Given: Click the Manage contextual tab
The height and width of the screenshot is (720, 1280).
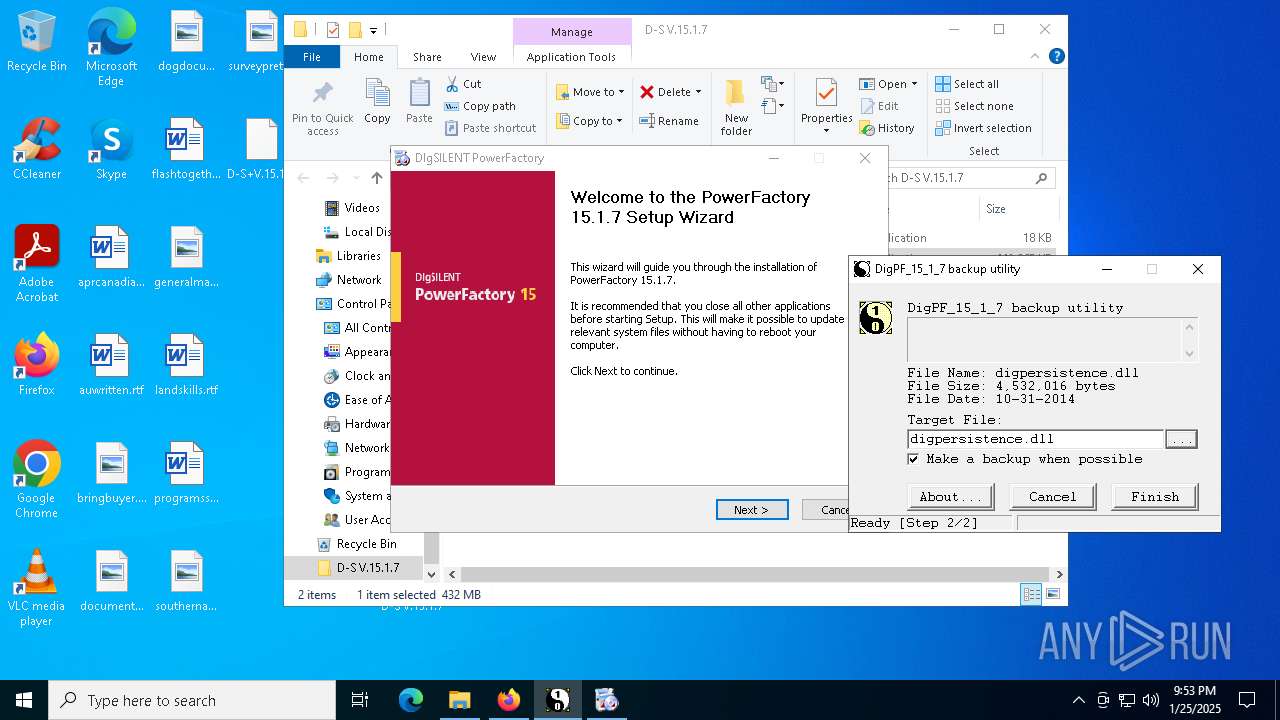Looking at the screenshot, I should click(572, 32).
